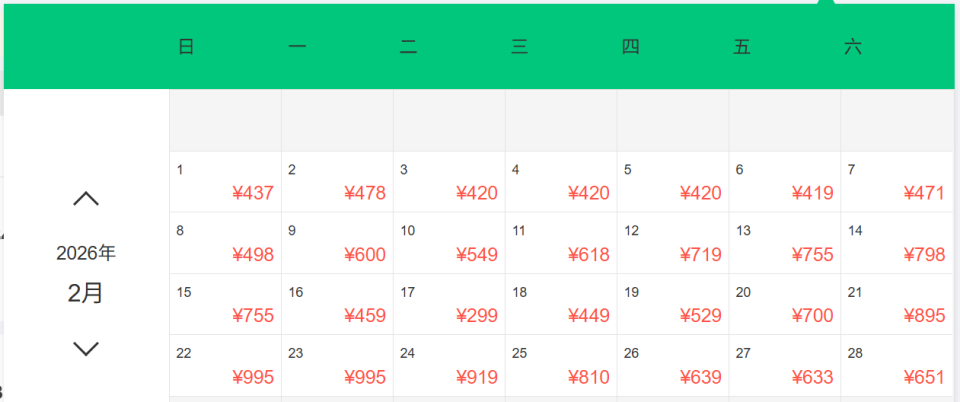Choose February 12 priced ¥719

tap(673, 243)
